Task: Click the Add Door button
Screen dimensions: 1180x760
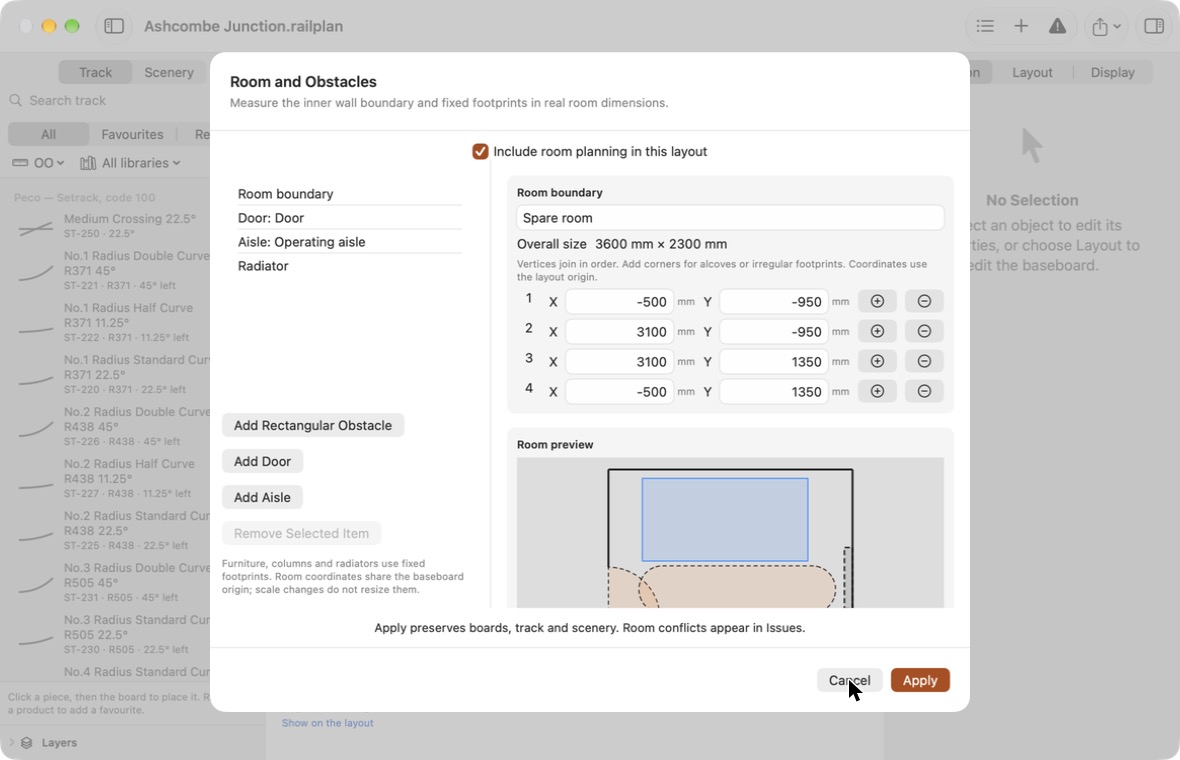Action: (x=263, y=461)
